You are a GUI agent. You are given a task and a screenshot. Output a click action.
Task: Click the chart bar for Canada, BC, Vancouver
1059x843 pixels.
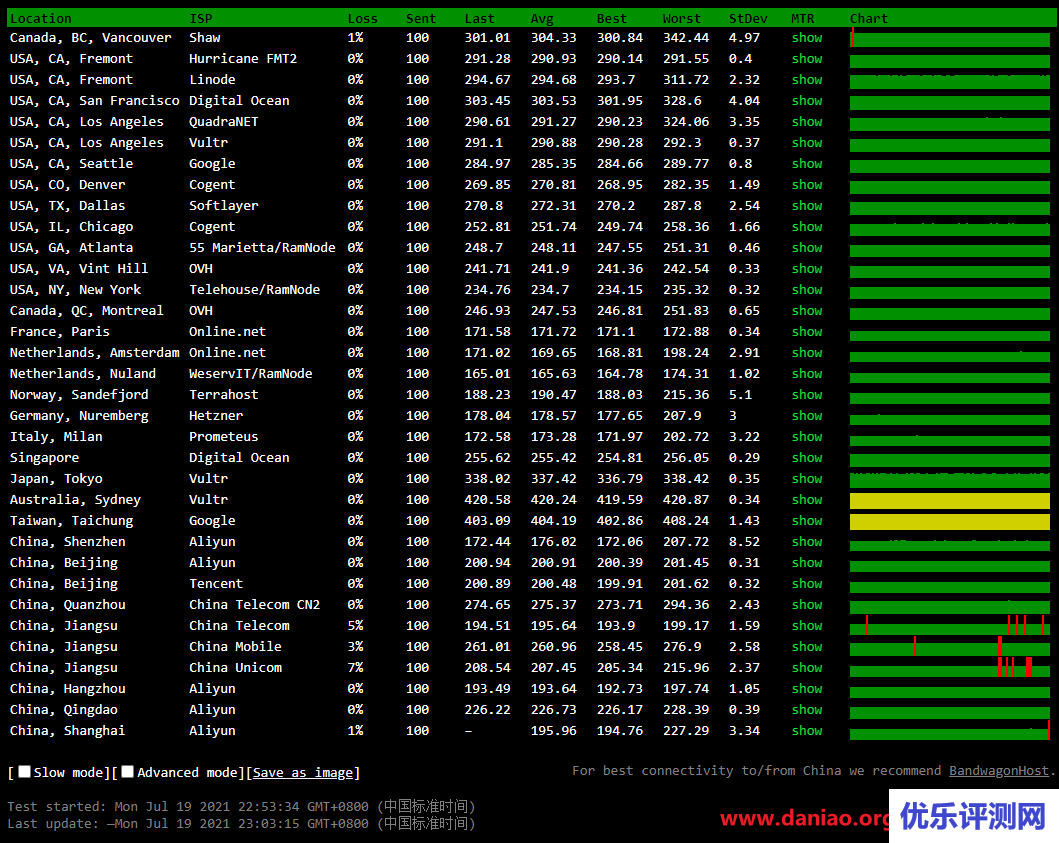point(950,38)
